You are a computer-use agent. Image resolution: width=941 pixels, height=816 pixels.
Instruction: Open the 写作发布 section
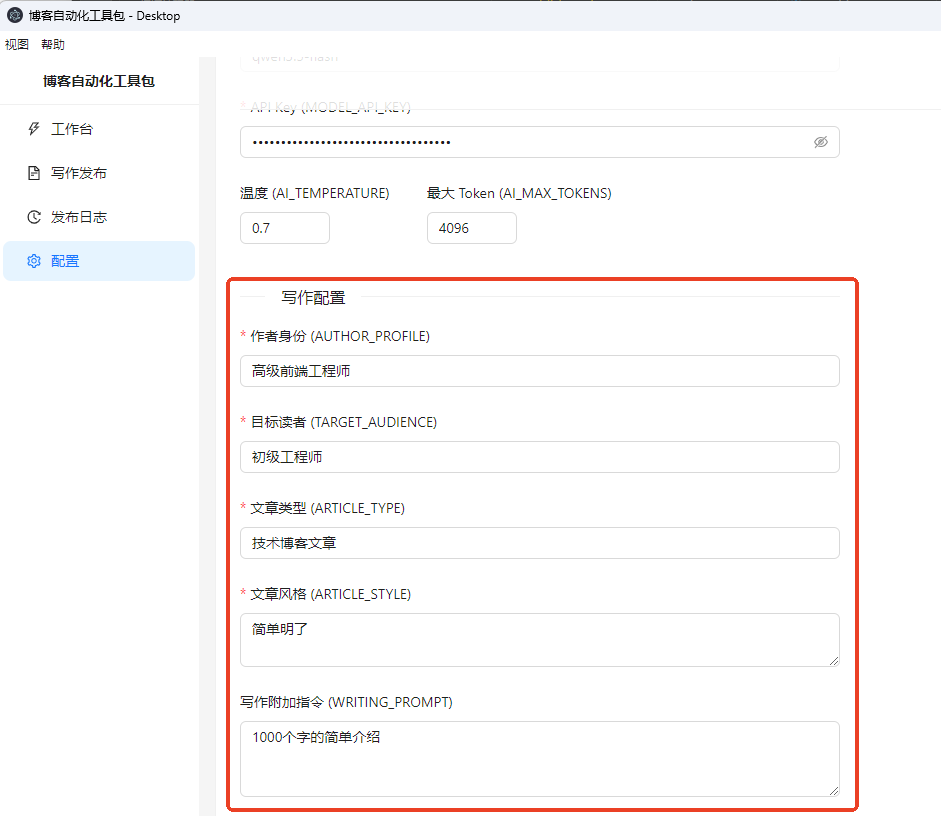pyautogui.click(x=99, y=173)
